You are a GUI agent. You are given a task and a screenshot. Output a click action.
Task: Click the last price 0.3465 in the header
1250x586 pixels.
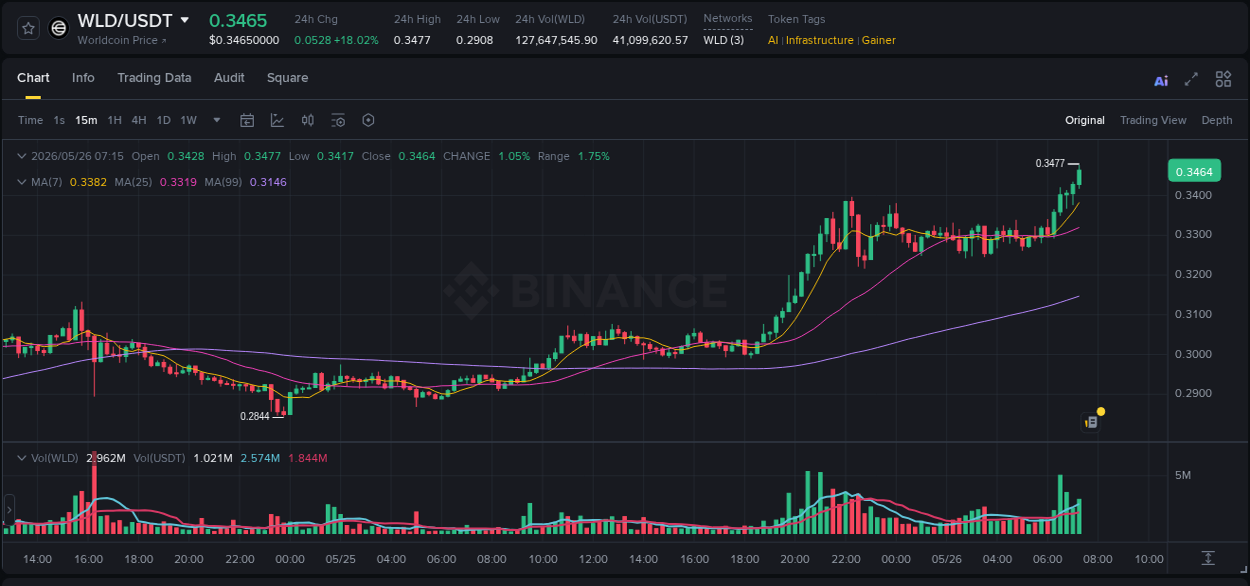pyautogui.click(x=238, y=20)
